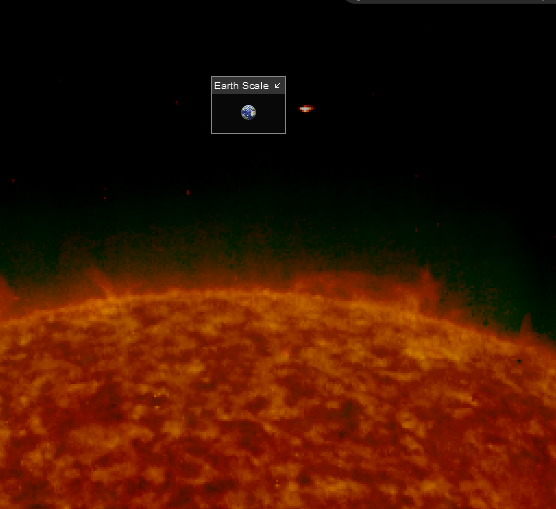Click the Earth Scale box title bar background
This screenshot has width=556, height=509.
click(x=248, y=85)
